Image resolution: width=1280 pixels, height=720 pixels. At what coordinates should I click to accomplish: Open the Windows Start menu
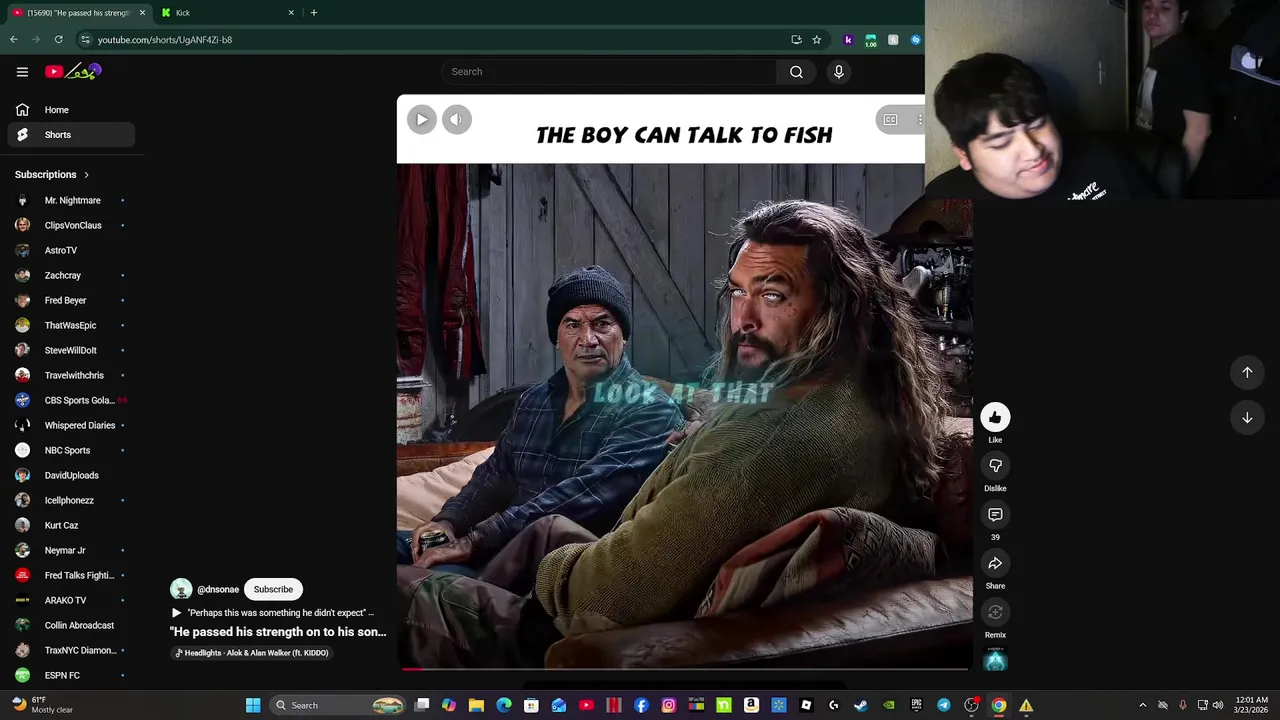coord(253,705)
